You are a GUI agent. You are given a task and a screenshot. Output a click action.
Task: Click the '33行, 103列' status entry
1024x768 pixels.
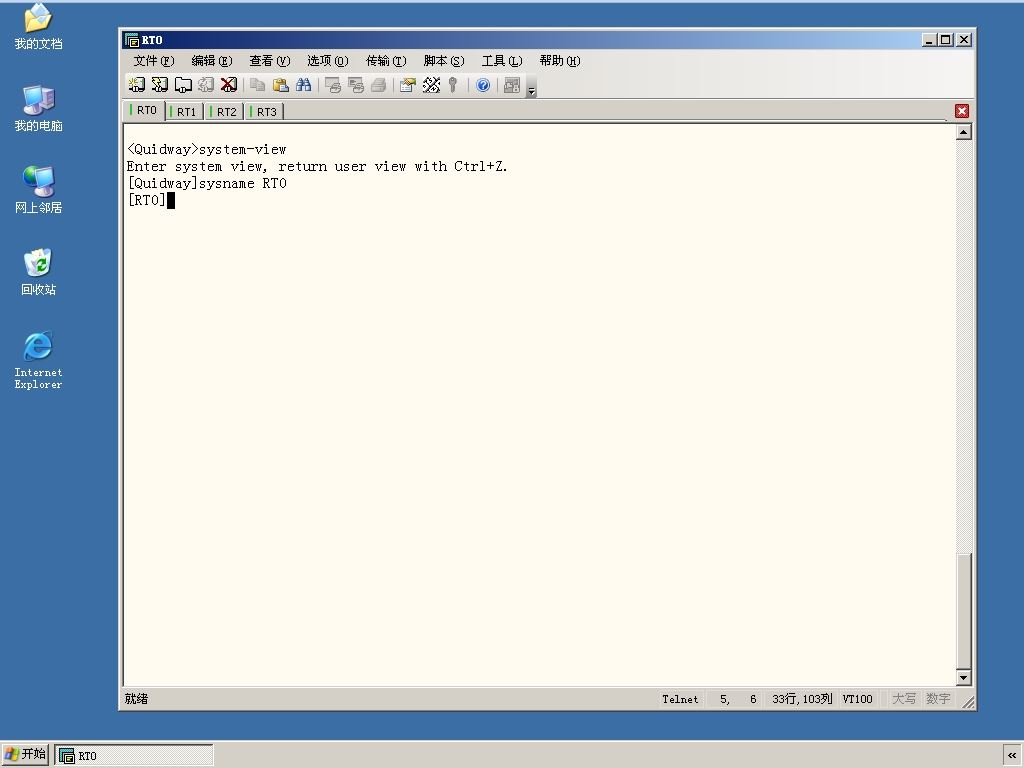(x=802, y=699)
